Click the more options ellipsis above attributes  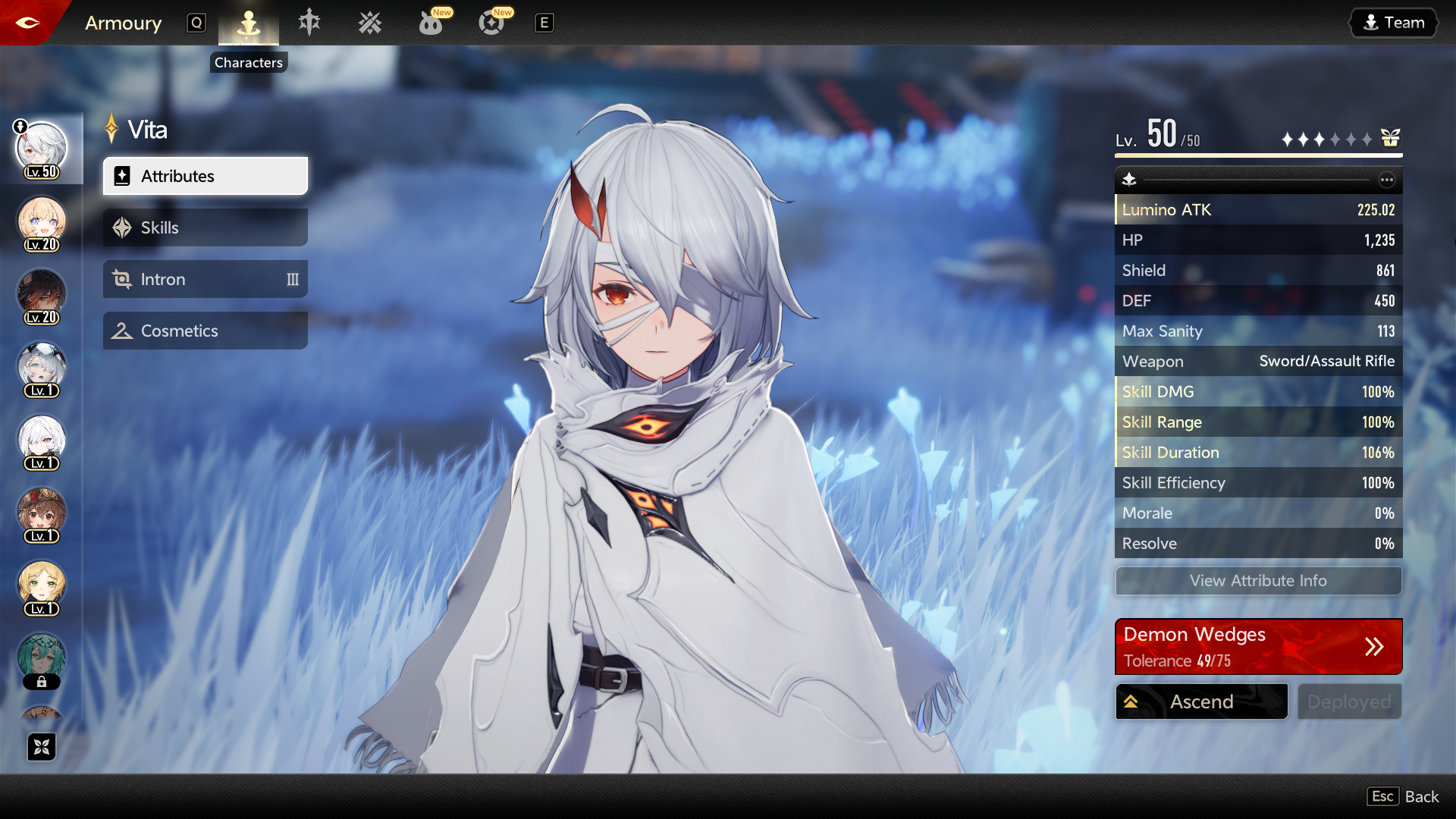[x=1386, y=180]
